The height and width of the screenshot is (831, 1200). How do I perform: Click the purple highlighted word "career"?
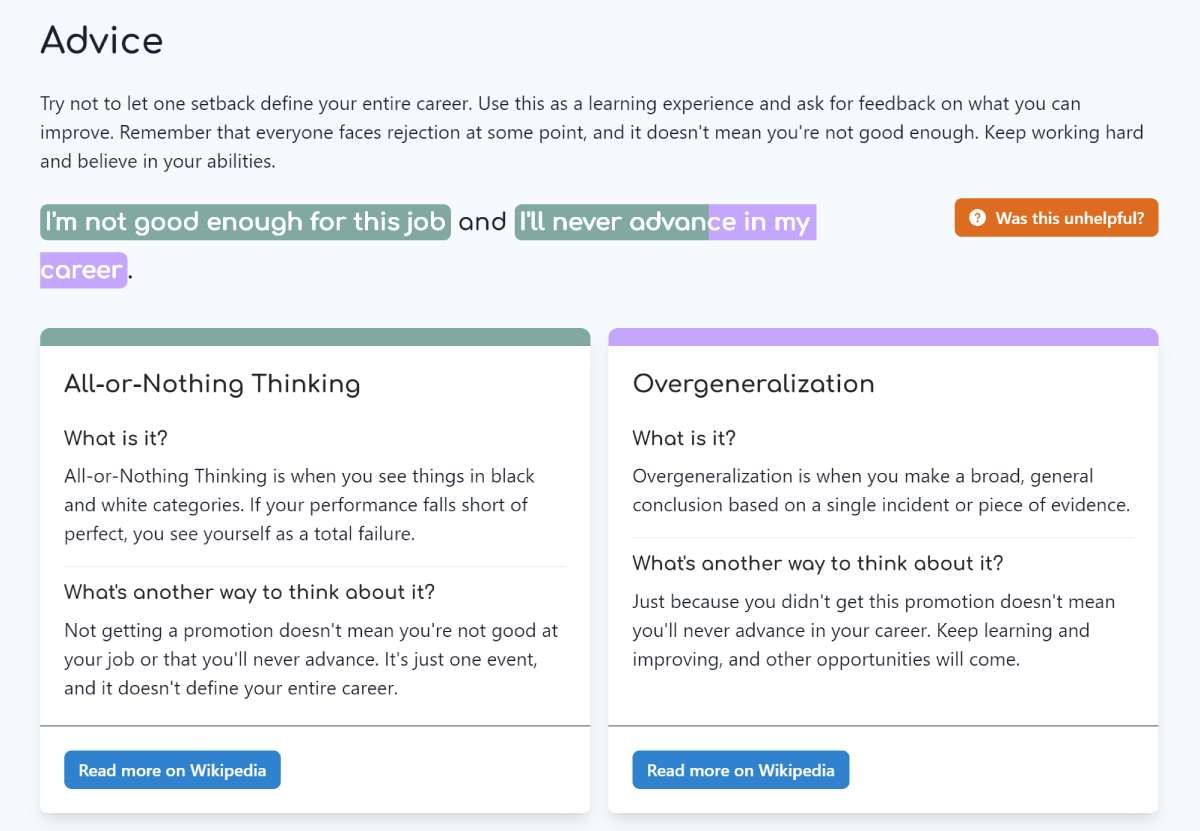tap(83, 270)
